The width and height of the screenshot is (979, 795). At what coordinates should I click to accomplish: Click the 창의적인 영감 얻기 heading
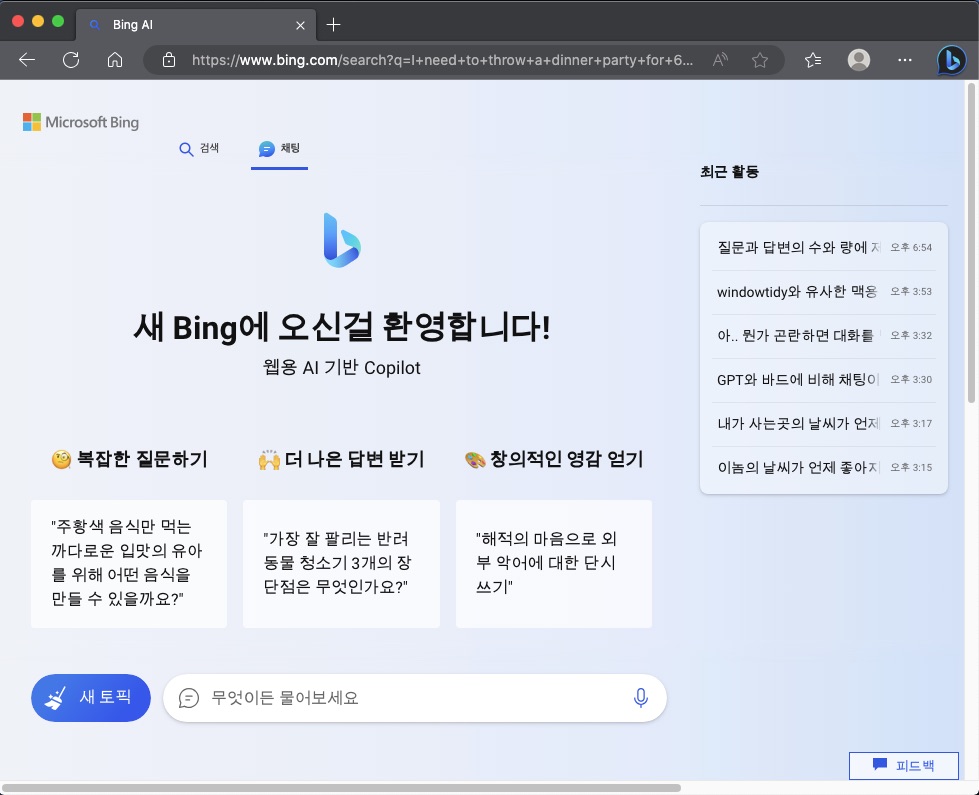tap(554, 460)
